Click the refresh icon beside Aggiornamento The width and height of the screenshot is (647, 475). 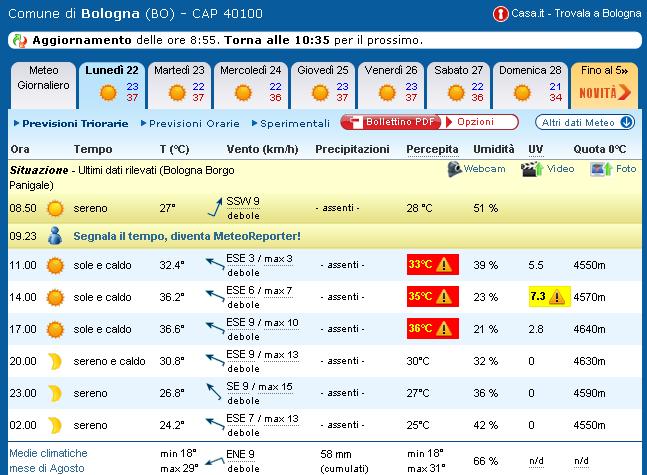pyautogui.click(x=20, y=41)
